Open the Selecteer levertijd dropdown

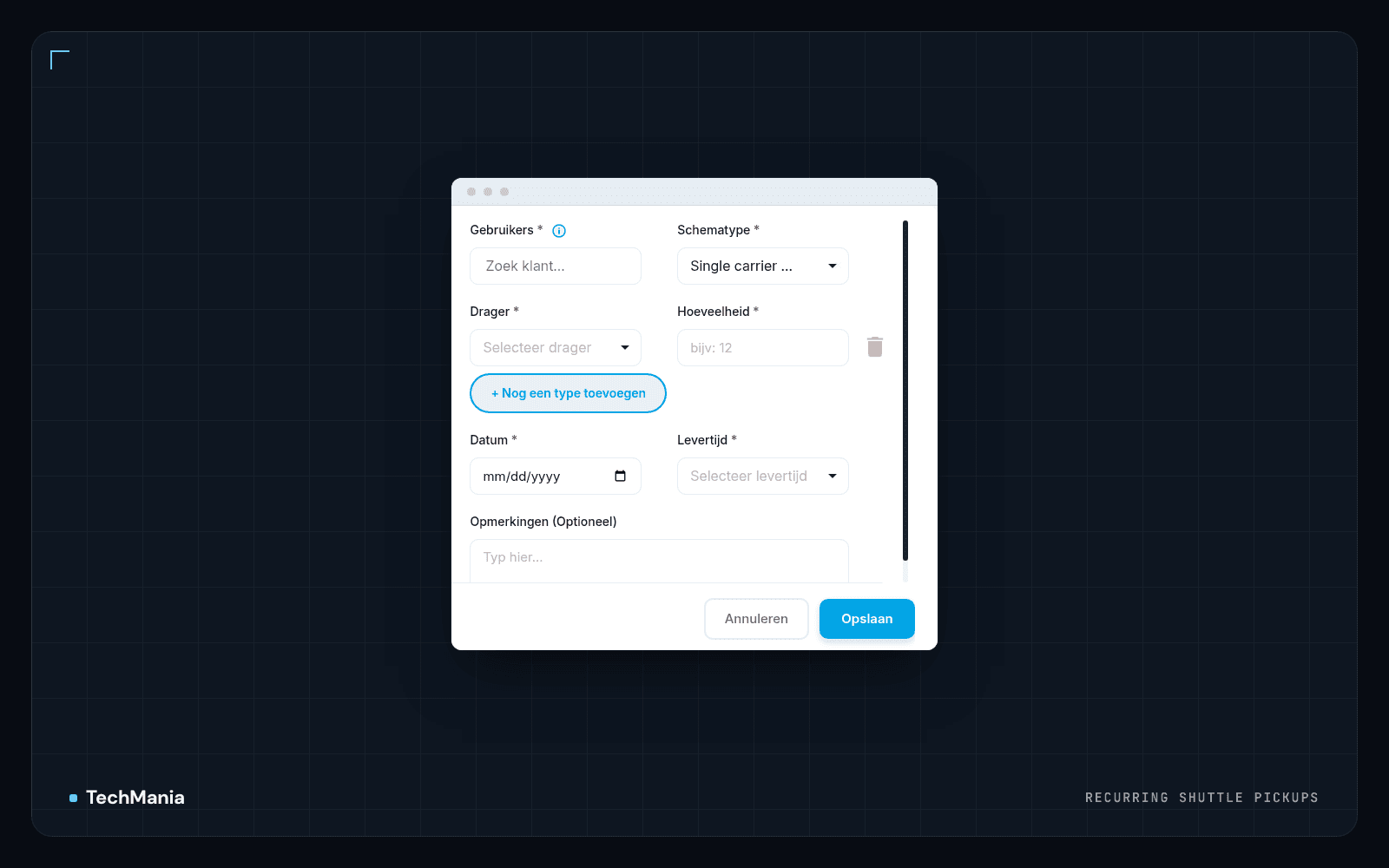point(763,476)
